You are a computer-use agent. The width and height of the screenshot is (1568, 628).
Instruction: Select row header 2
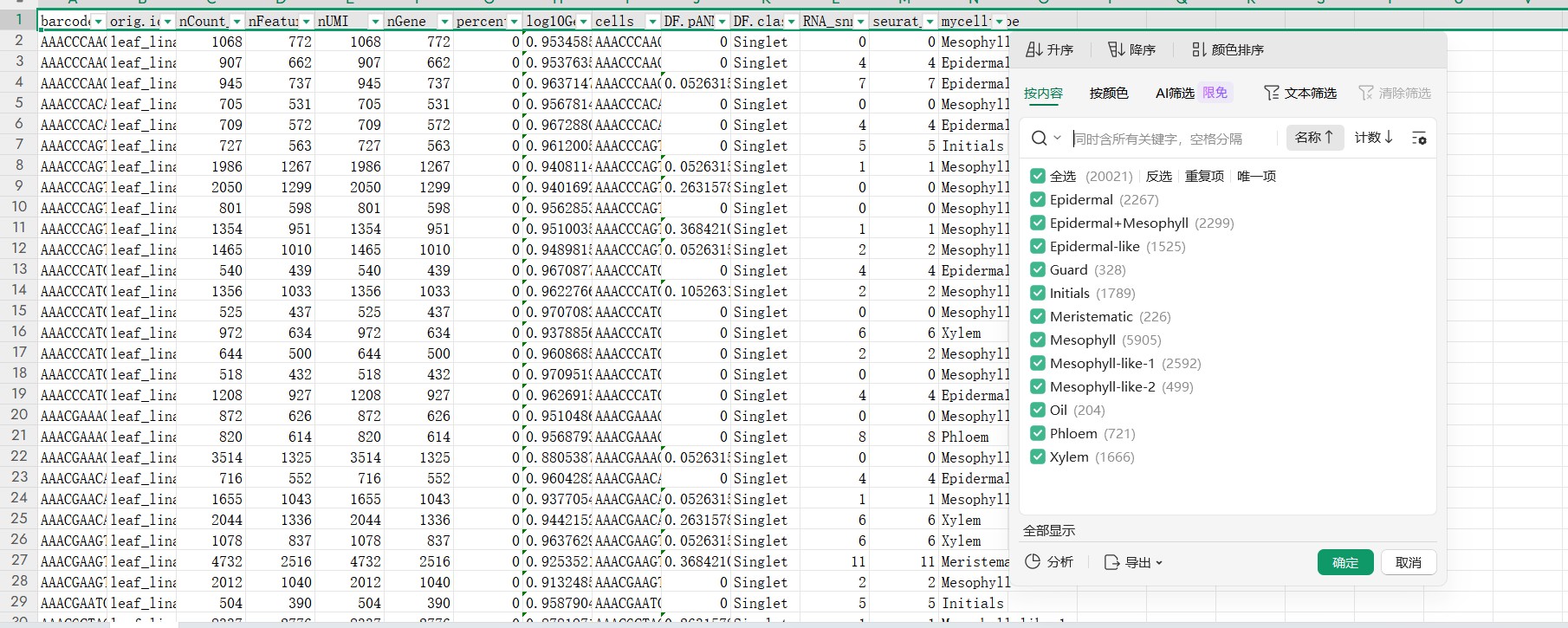tap(19, 41)
